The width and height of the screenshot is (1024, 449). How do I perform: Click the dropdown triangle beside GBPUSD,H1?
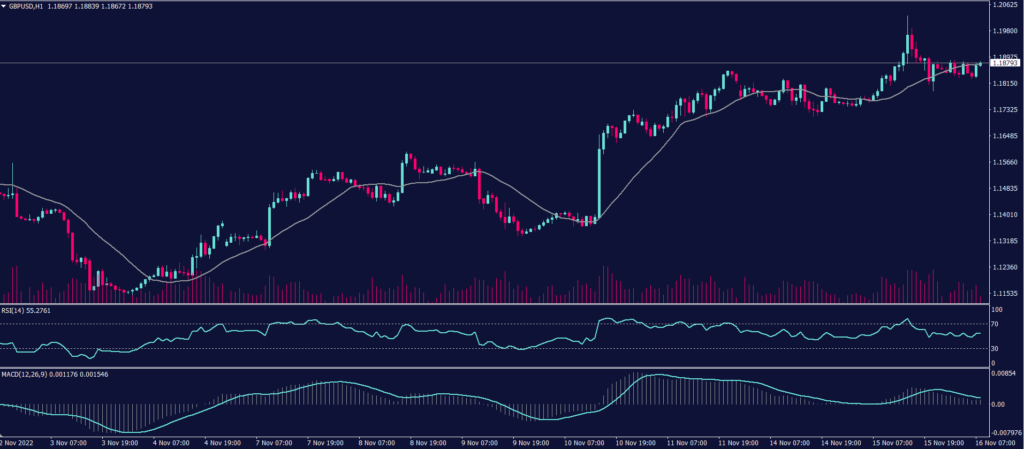(x=4, y=6)
